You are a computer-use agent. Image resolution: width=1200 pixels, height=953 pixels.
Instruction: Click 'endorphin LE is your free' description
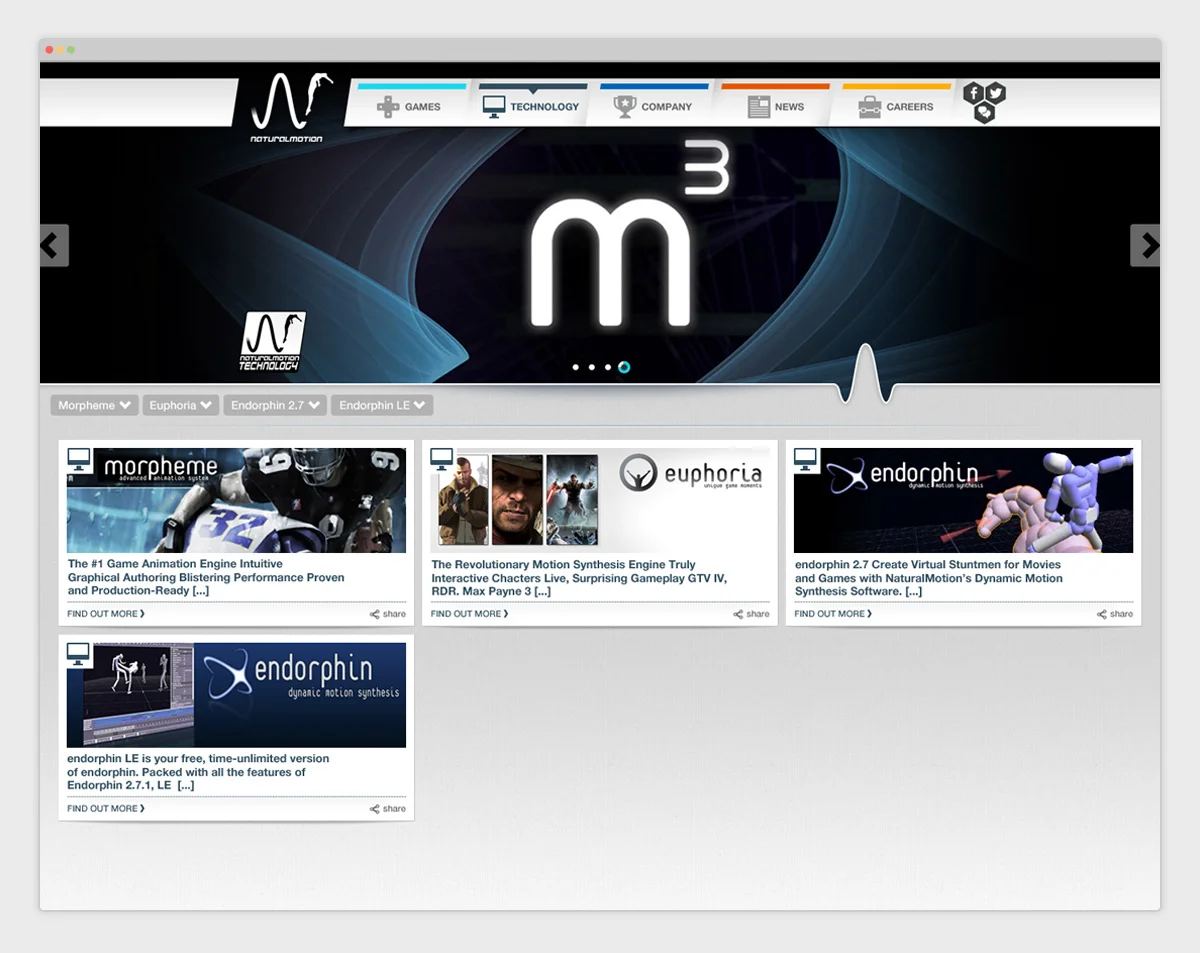coord(198,772)
